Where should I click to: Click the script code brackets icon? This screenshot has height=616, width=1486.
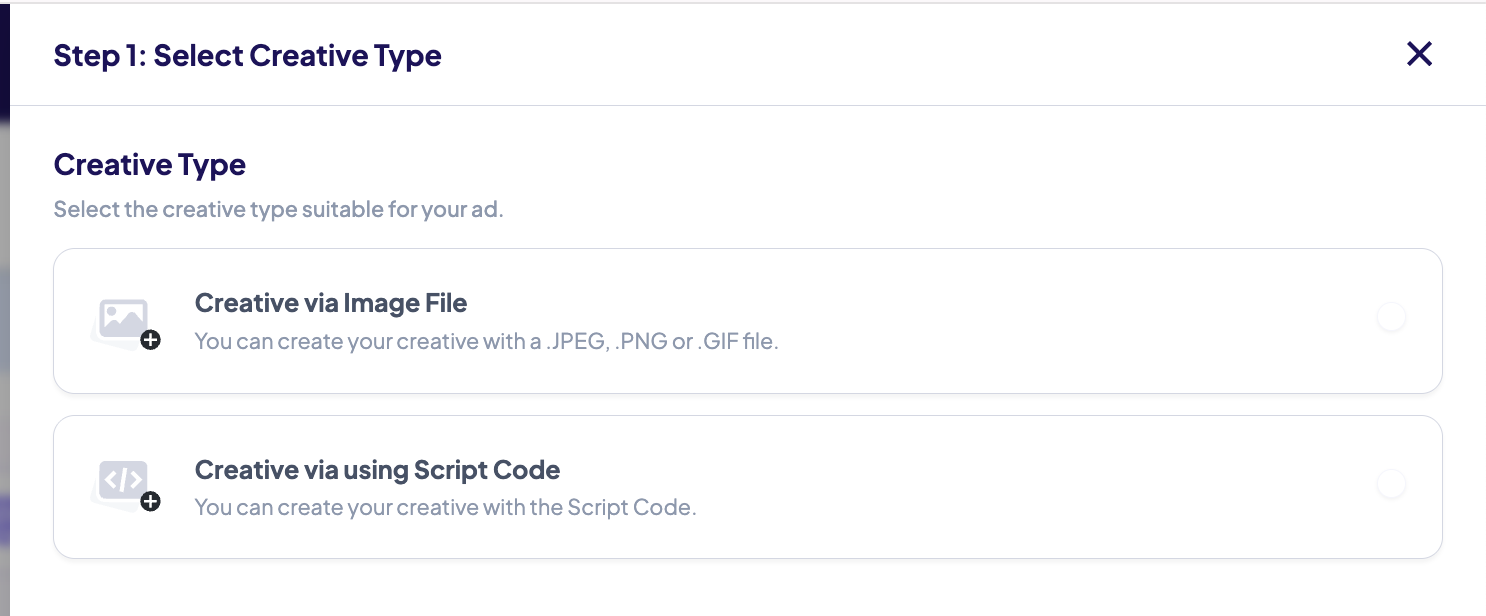(123, 479)
